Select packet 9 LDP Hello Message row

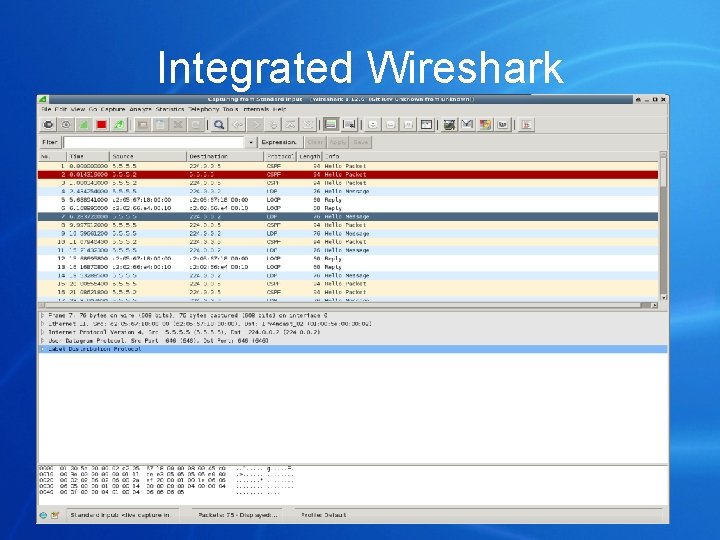pyautogui.click(x=348, y=233)
